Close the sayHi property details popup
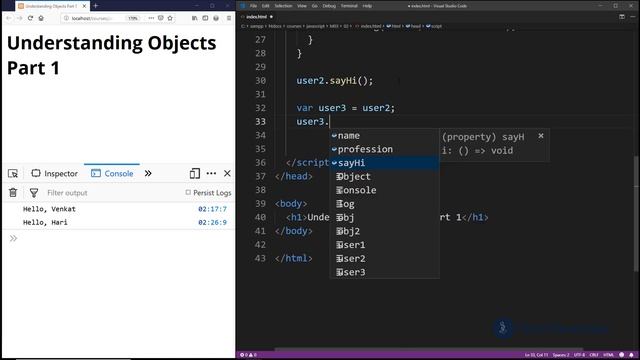Viewport: 640px width, 360px height. pyautogui.click(x=541, y=136)
